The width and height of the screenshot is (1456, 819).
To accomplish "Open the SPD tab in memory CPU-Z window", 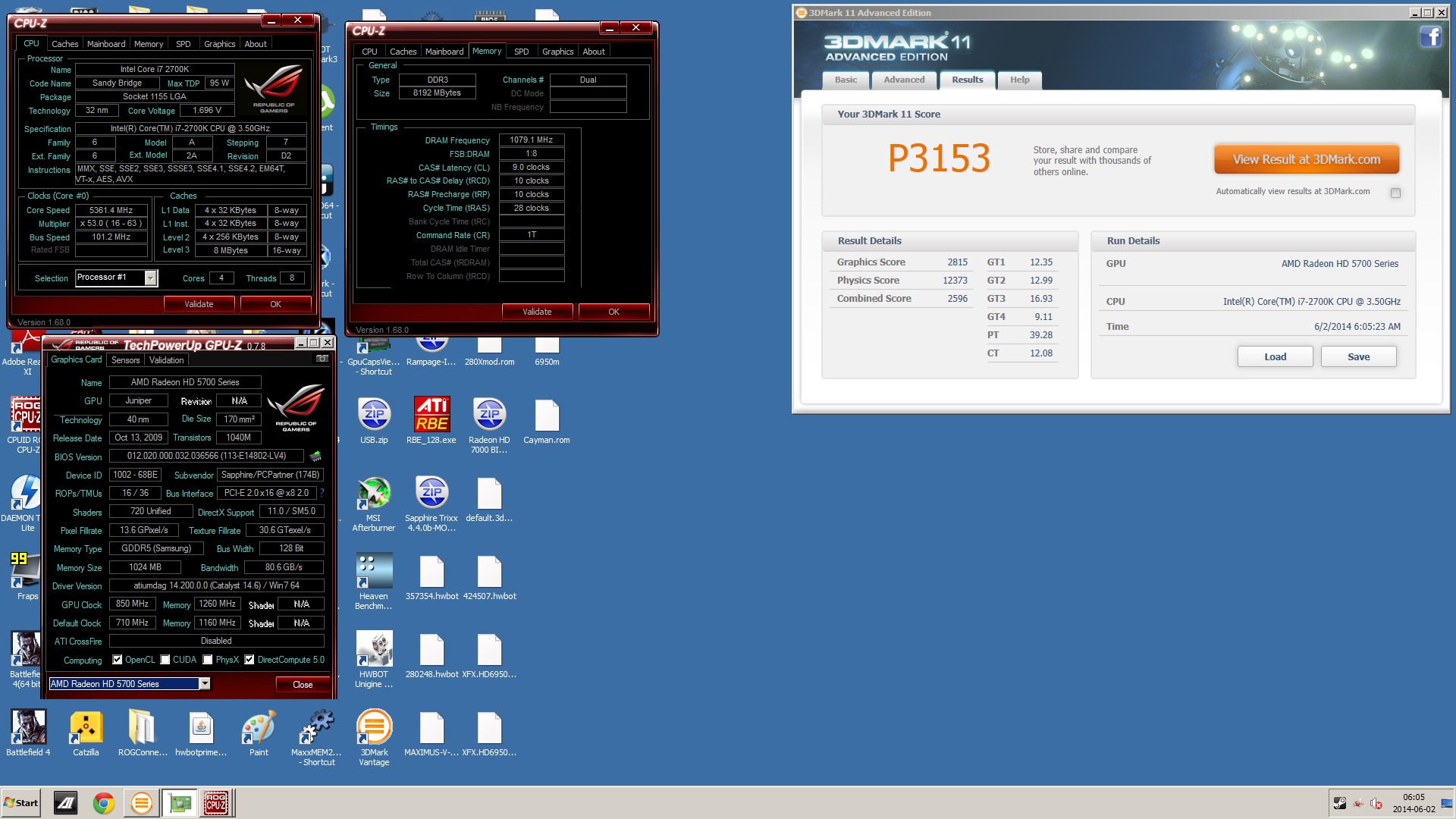I will [521, 52].
